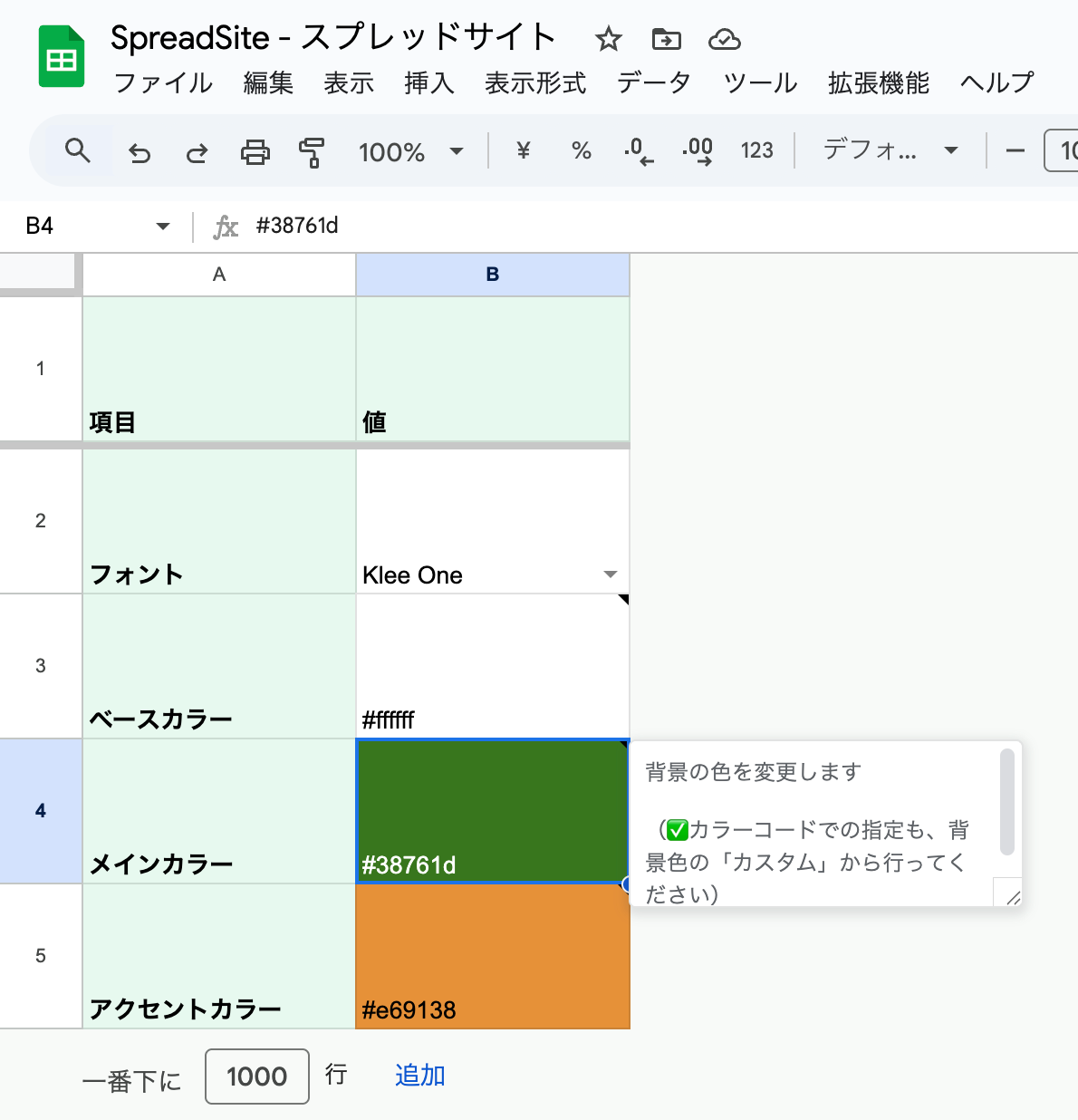Select the フォント cell
Image resolution: width=1078 pixels, height=1120 pixels.
tap(219, 521)
